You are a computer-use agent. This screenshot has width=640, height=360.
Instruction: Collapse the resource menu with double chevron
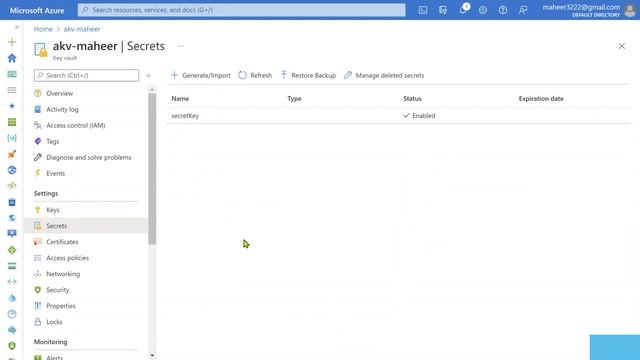tap(149, 76)
